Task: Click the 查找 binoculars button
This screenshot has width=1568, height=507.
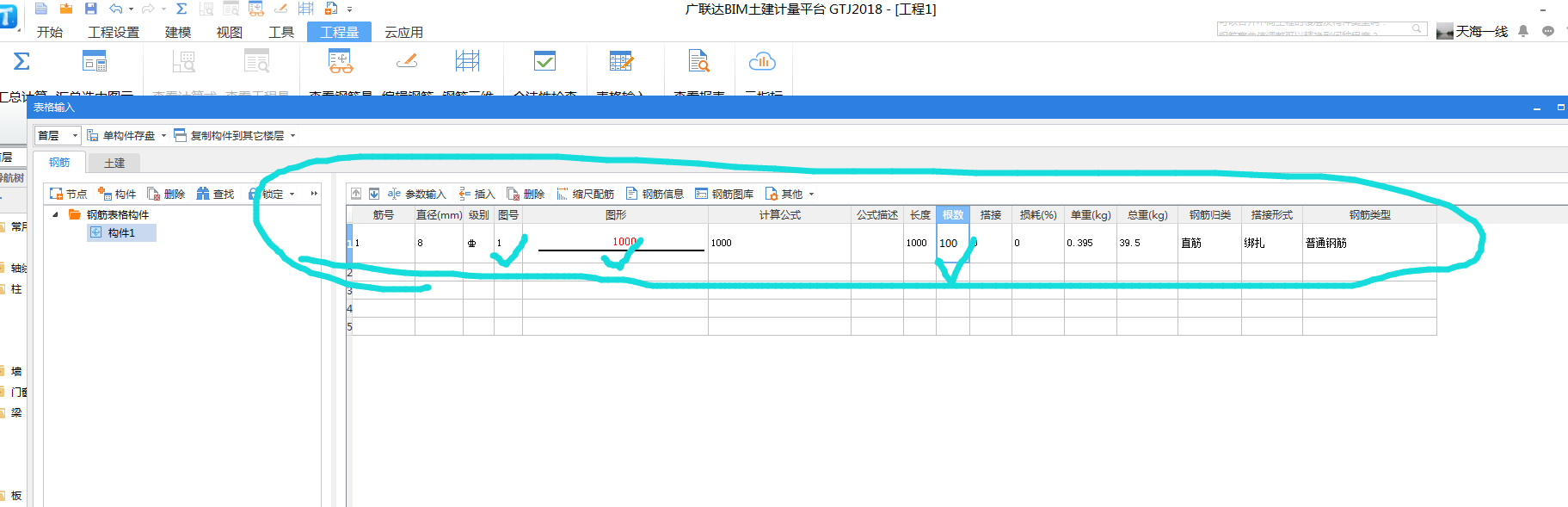Action: point(215,194)
